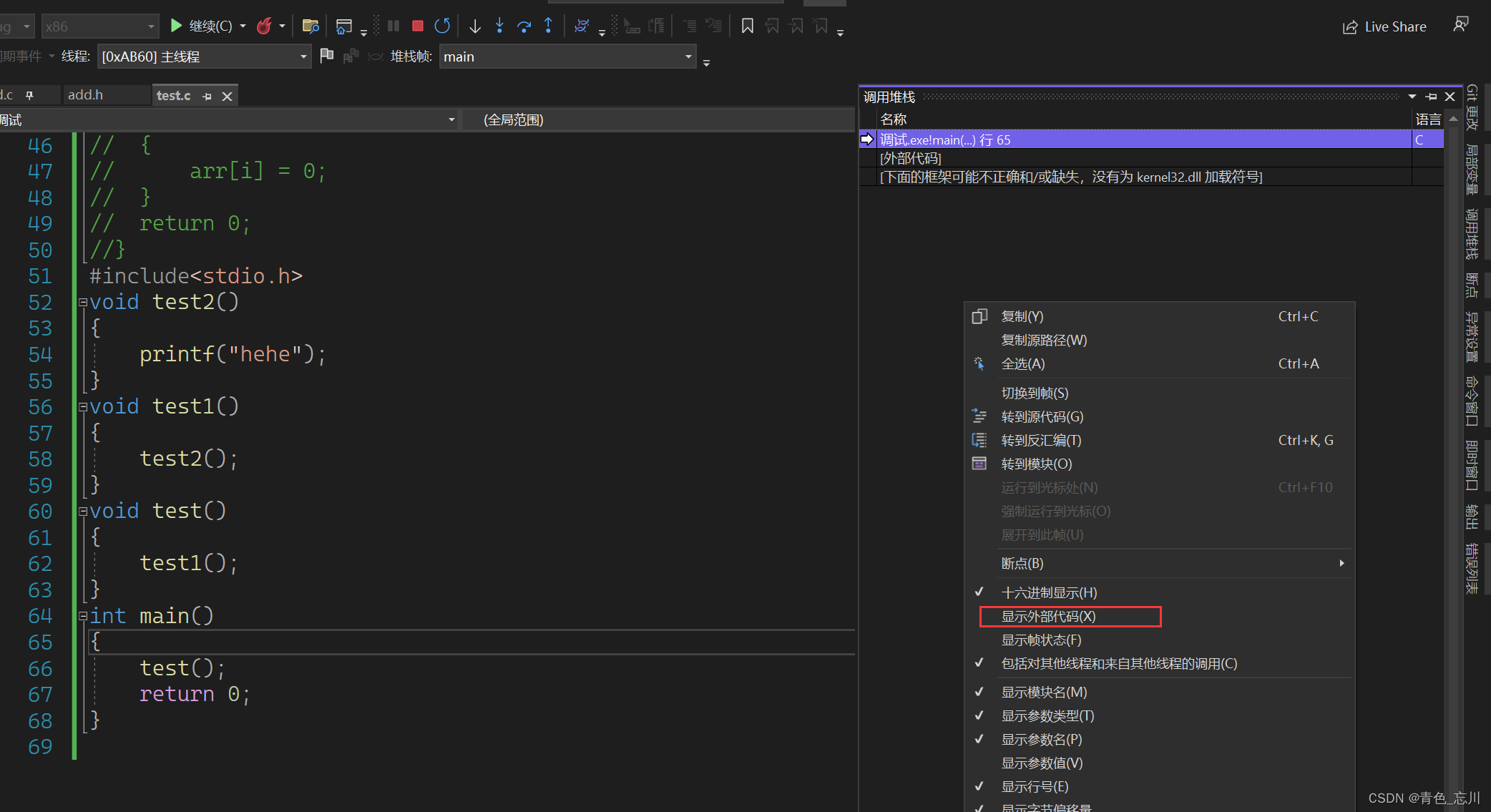Click the Hot Reload flame icon

point(264,26)
